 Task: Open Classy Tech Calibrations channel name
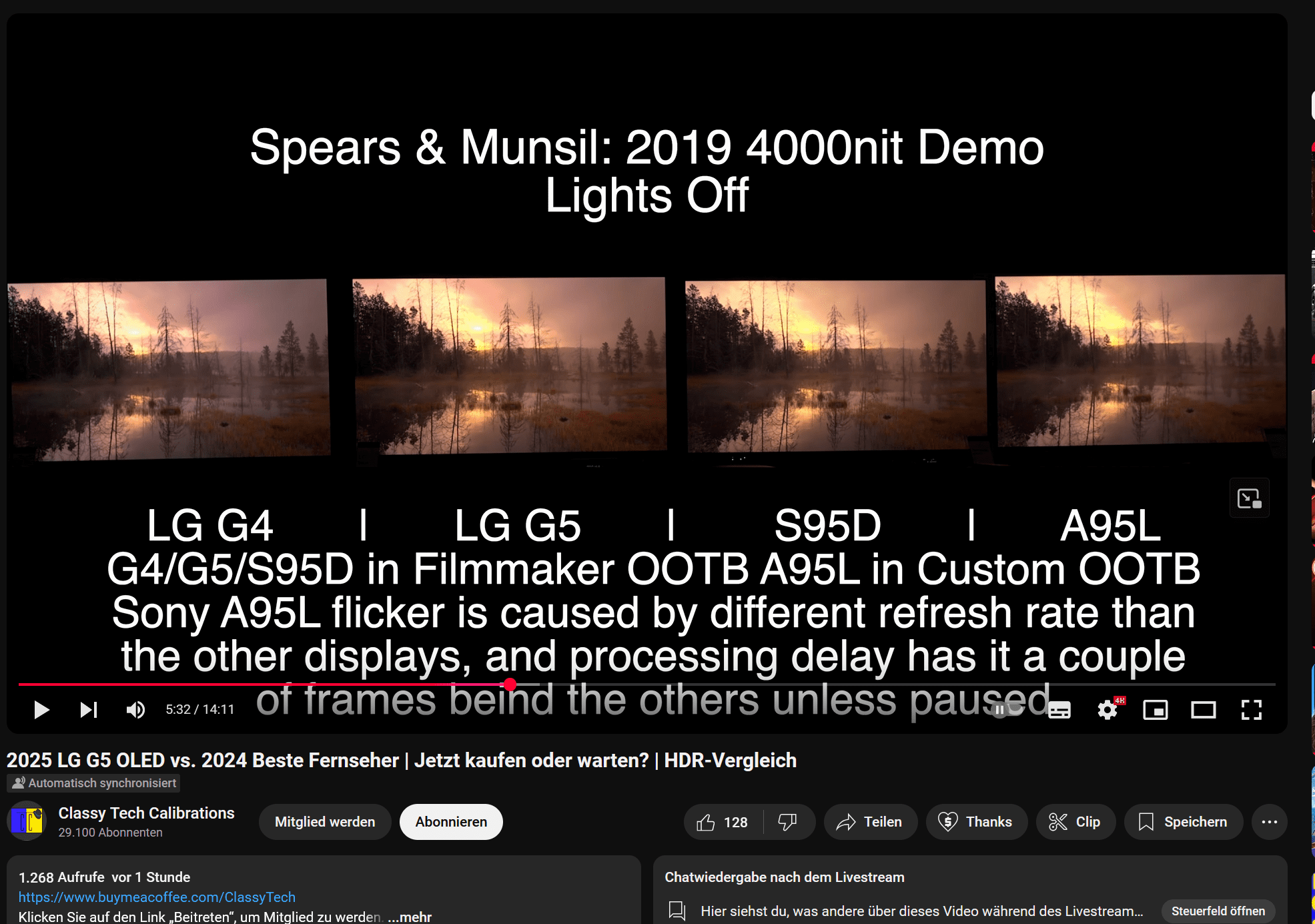tap(146, 813)
